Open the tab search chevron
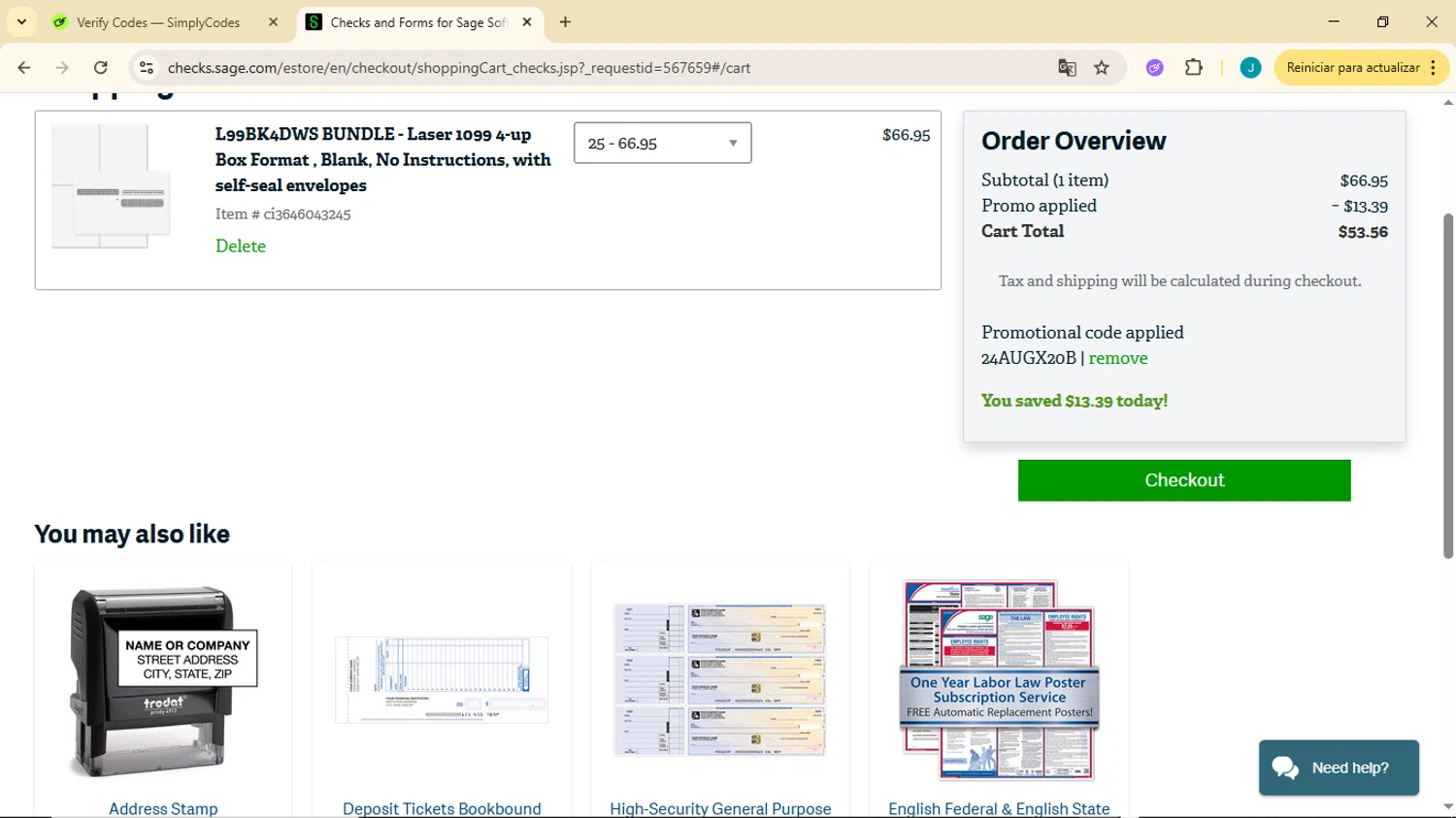 21,21
